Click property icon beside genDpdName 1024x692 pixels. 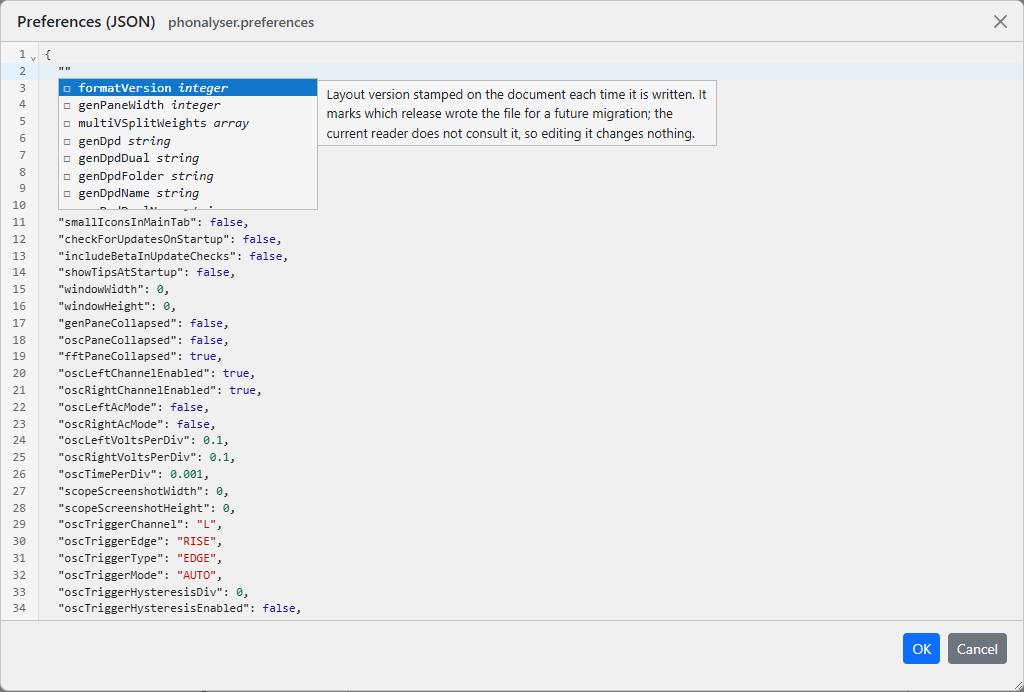coord(67,194)
